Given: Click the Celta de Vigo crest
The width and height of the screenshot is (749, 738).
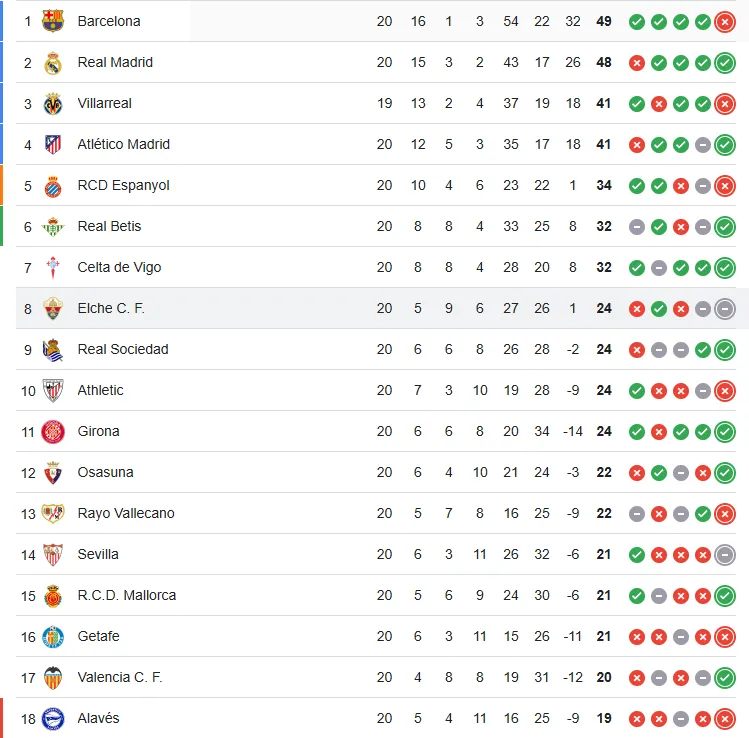Looking at the screenshot, I should click(53, 267).
